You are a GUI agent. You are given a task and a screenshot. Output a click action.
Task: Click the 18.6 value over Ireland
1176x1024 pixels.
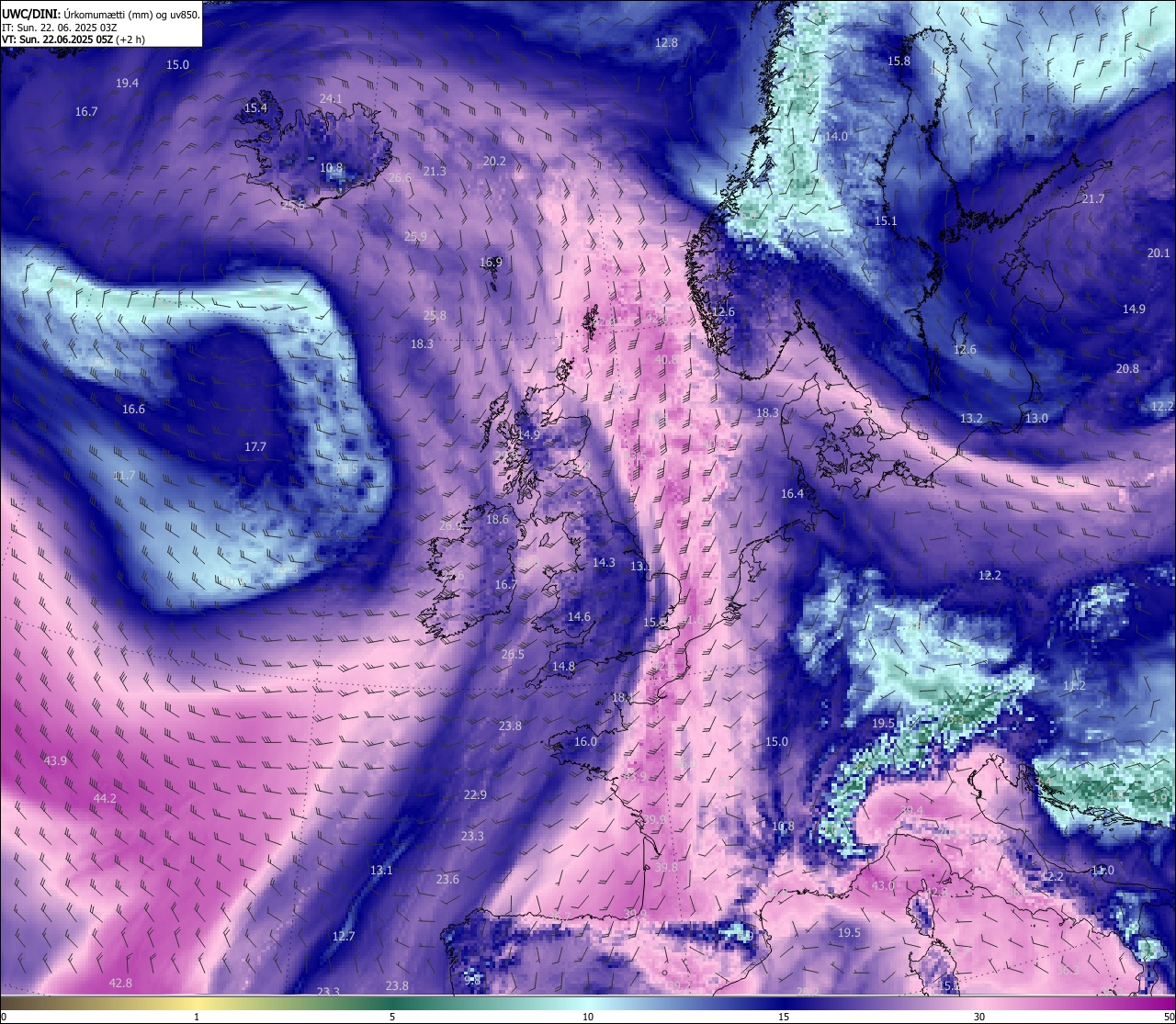pyautogui.click(x=497, y=520)
